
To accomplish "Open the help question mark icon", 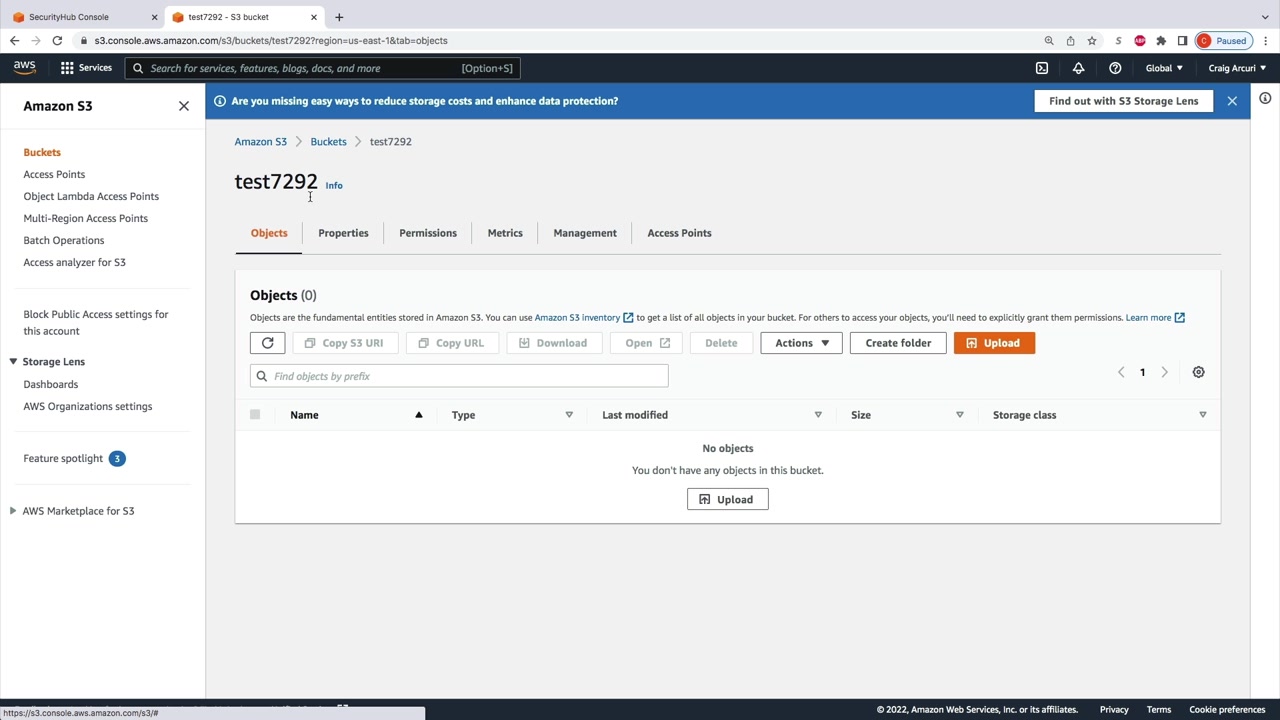I will pos(1115,68).
